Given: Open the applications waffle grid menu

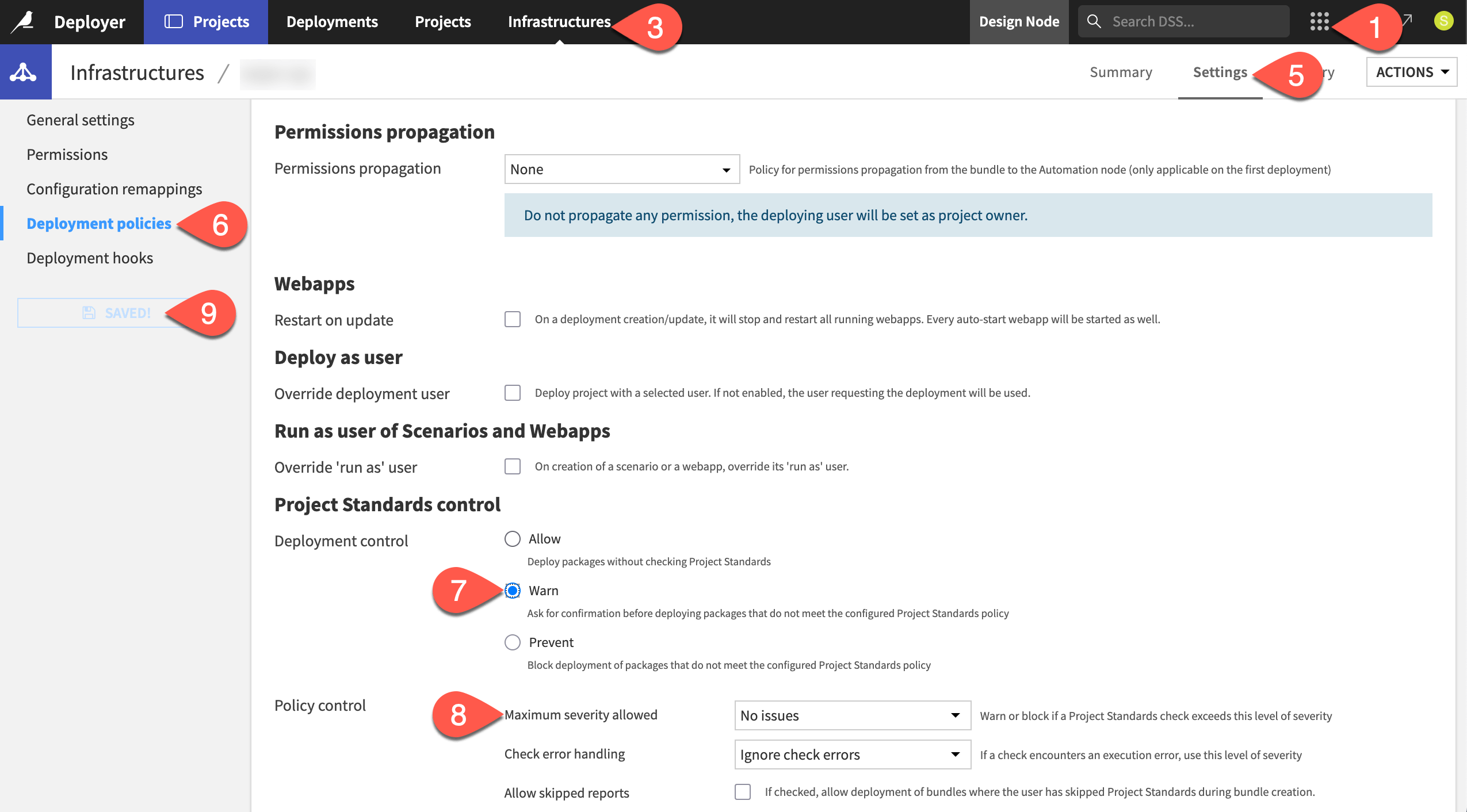Looking at the screenshot, I should coord(1319,21).
